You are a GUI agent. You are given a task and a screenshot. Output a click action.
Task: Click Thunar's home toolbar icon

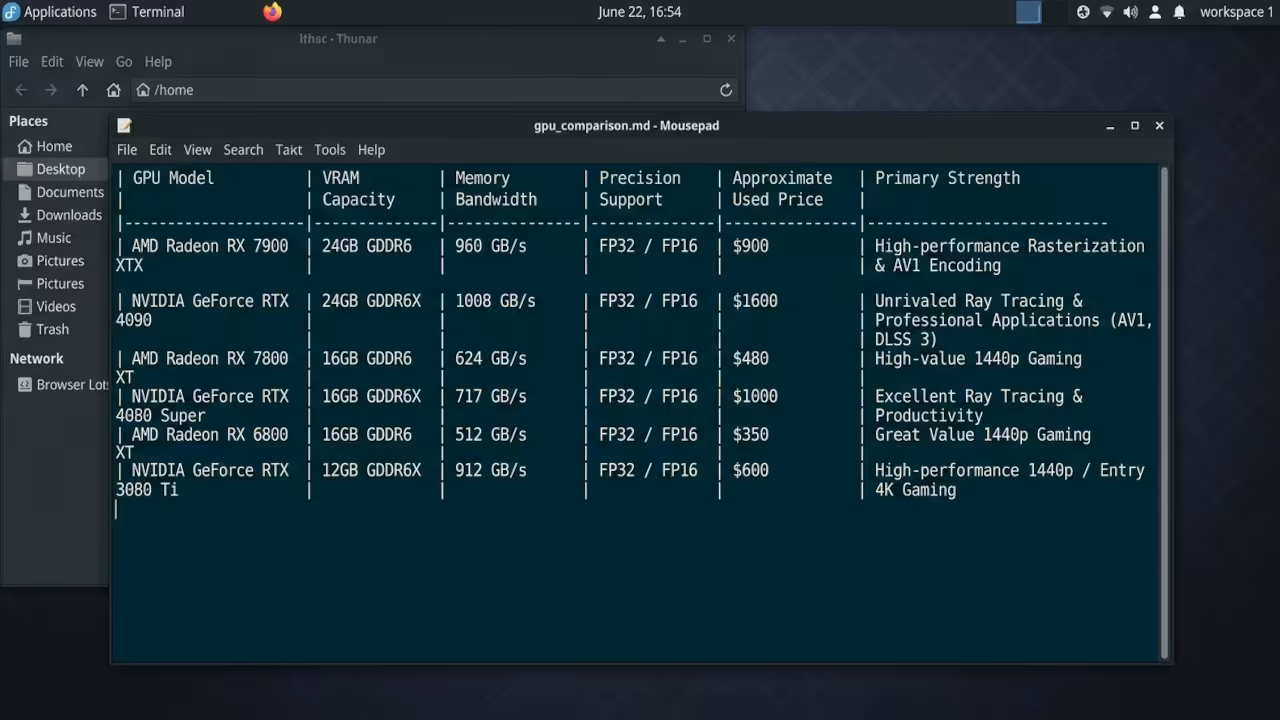tap(113, 90)
